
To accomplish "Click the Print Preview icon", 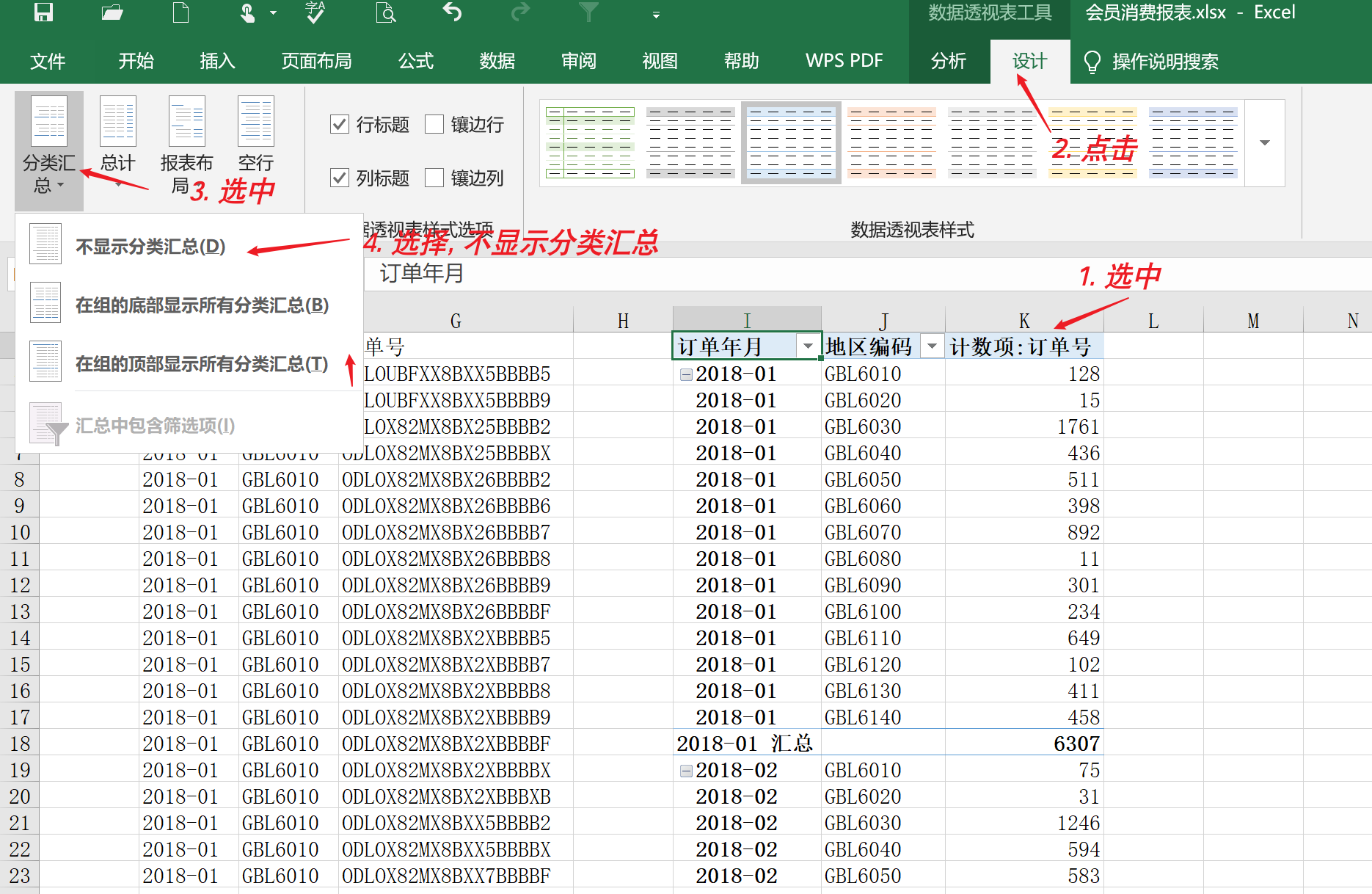I will coord(385,12).
